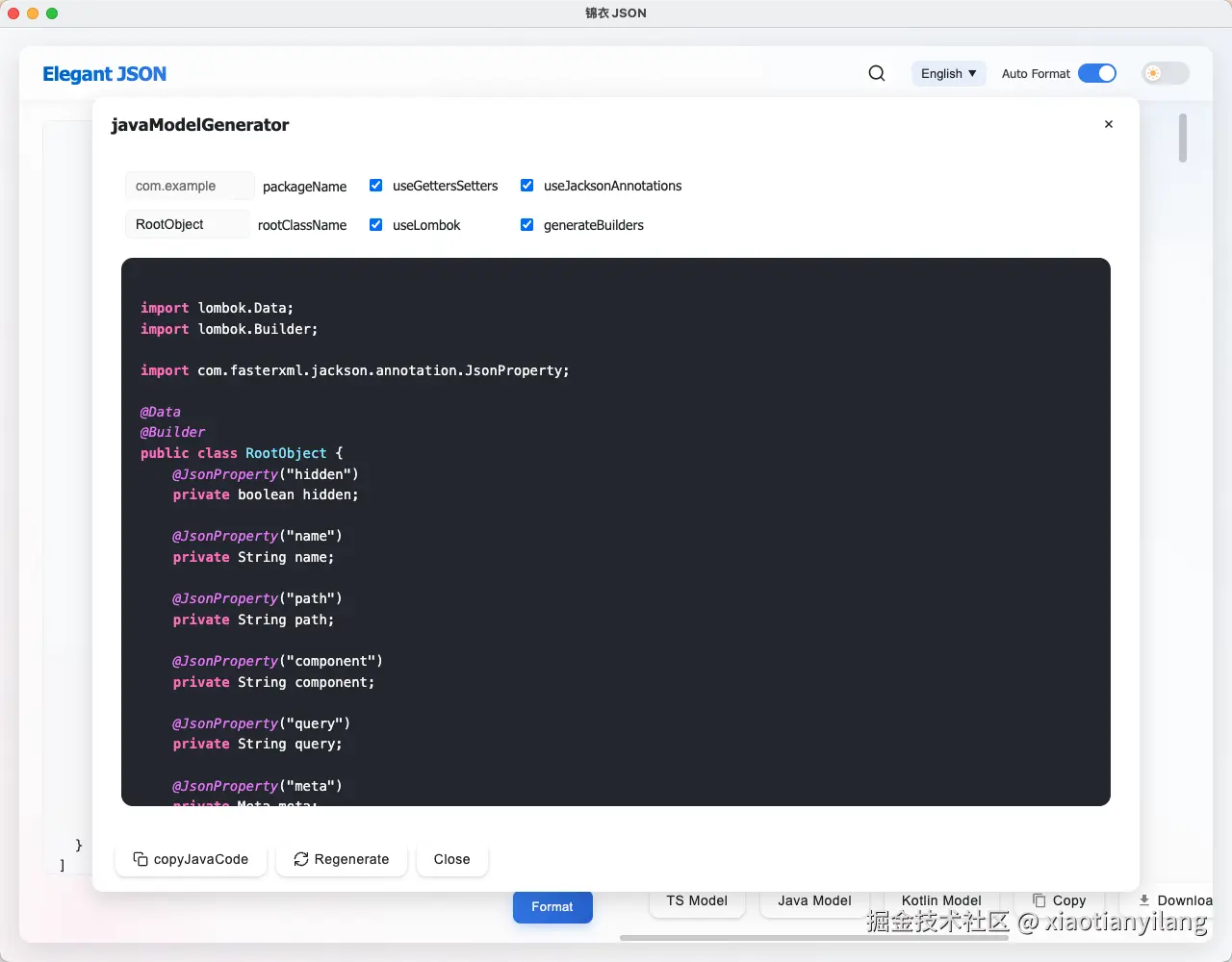Viewport: 1232px width, 962px height.
Task: Click the macOS green maximize button
Action: pyautogui.click(x=52, y=13)
